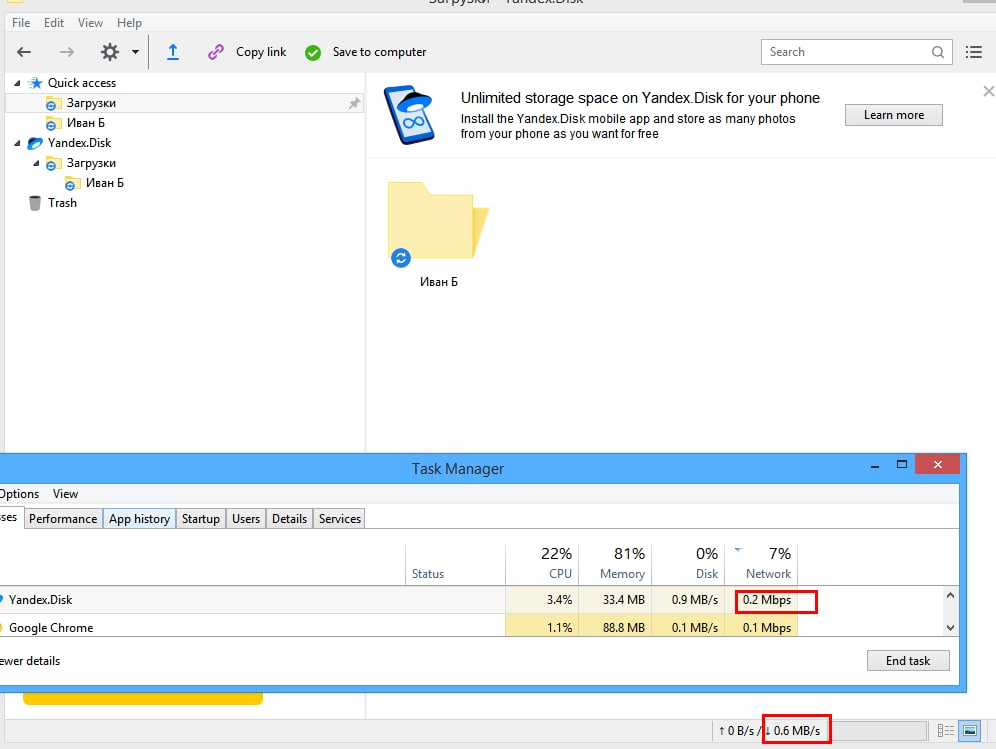Switch to the Performance tab
Viewport: 996px width, 749px height.
pyautogui.click(x=63, y=518)
